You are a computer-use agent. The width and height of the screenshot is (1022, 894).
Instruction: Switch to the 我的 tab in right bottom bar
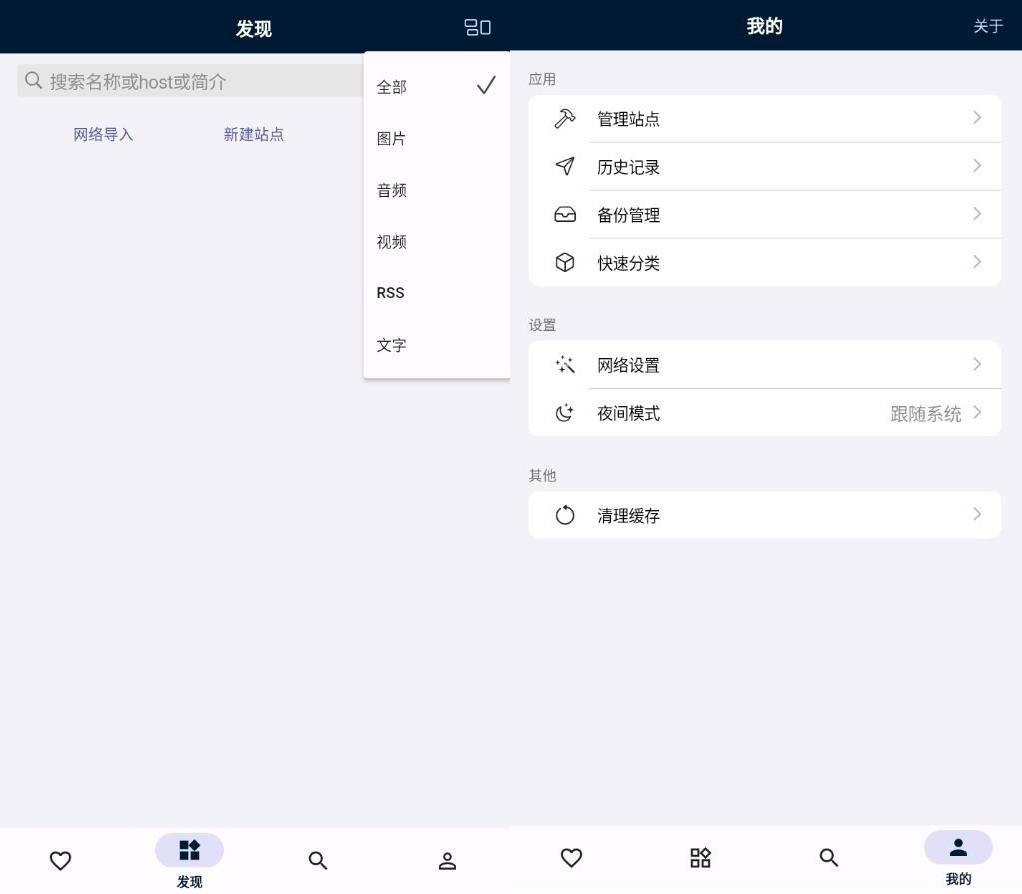click(958, 857)
